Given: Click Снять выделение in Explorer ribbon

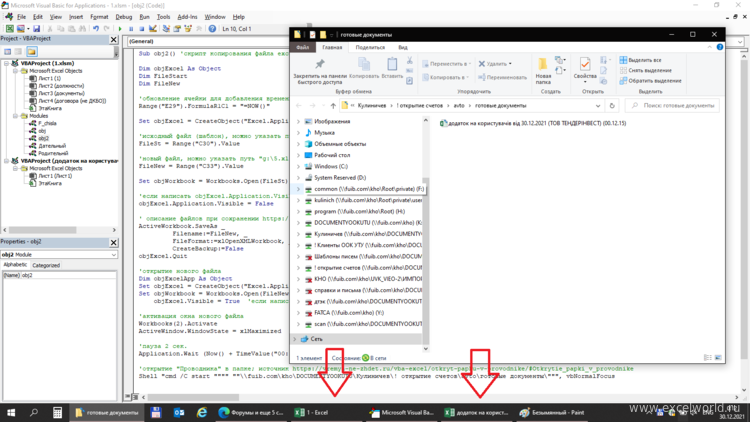Looking at the screenshot, I should 645,70.
